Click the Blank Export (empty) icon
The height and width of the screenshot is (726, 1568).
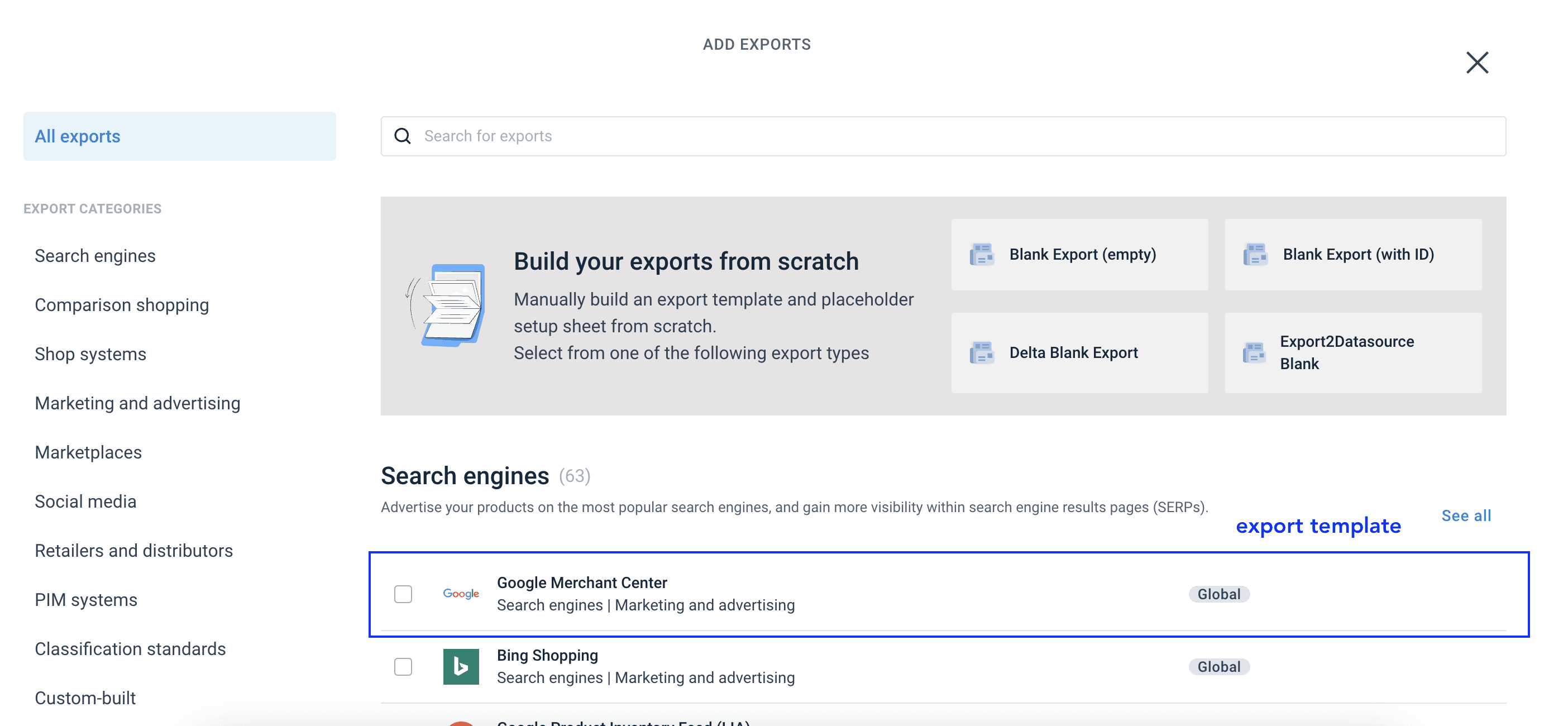tap(981, 254)
